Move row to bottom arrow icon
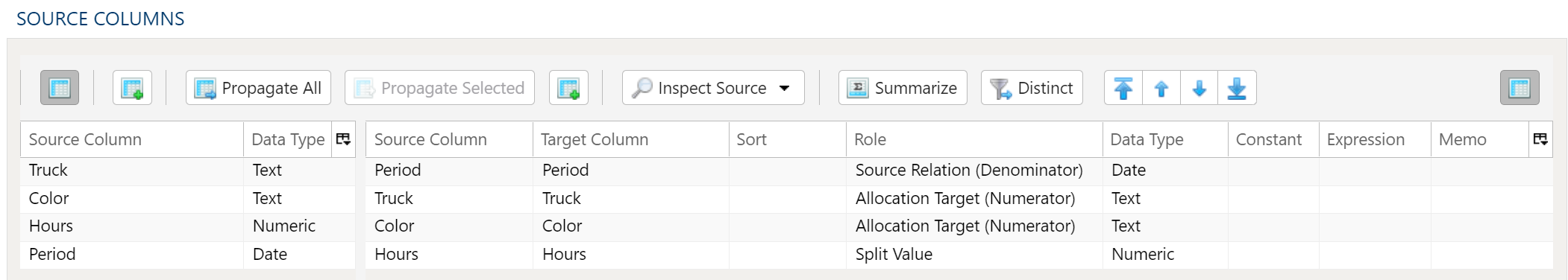 coord(1237,88)
